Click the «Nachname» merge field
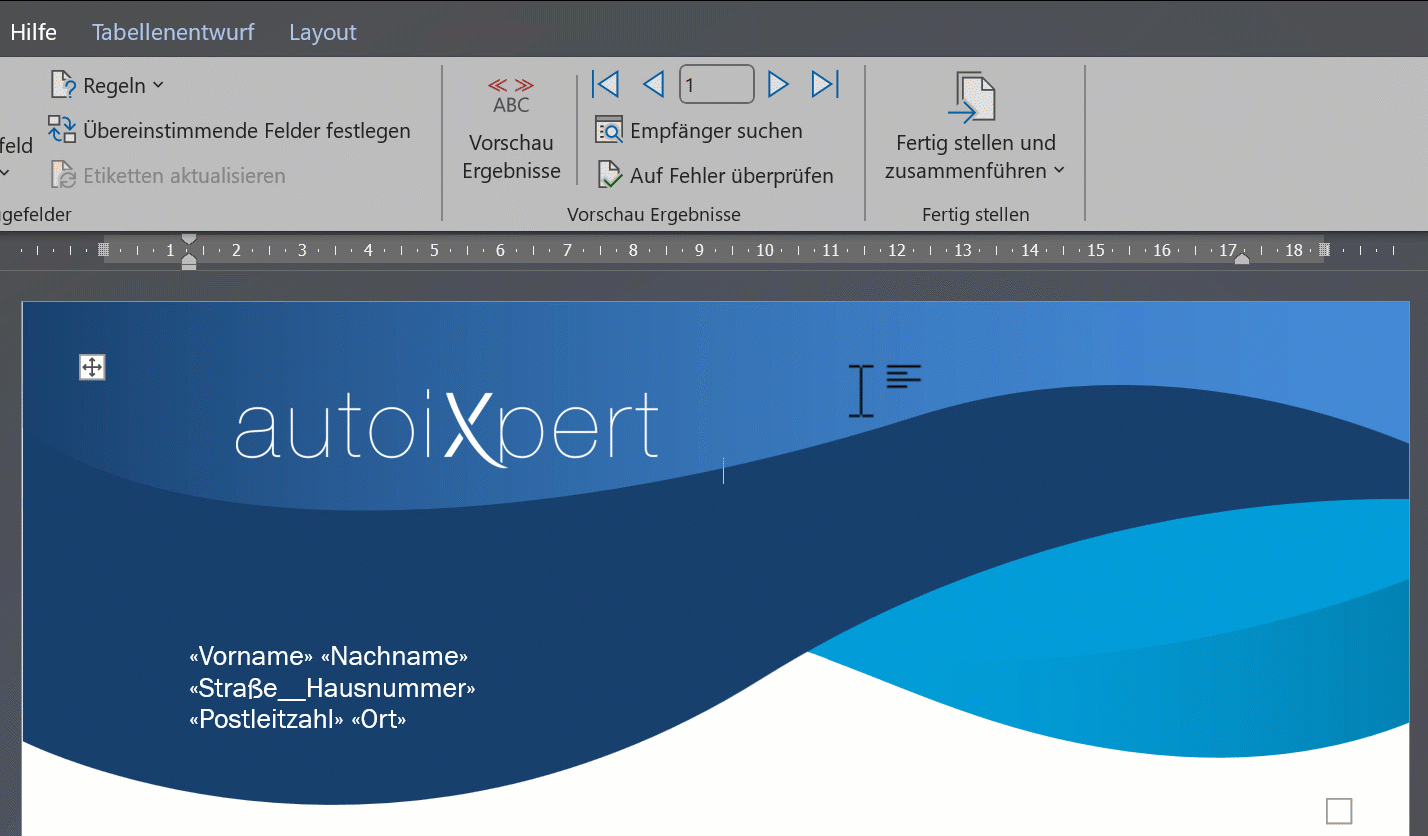 (x=395, y=657)
